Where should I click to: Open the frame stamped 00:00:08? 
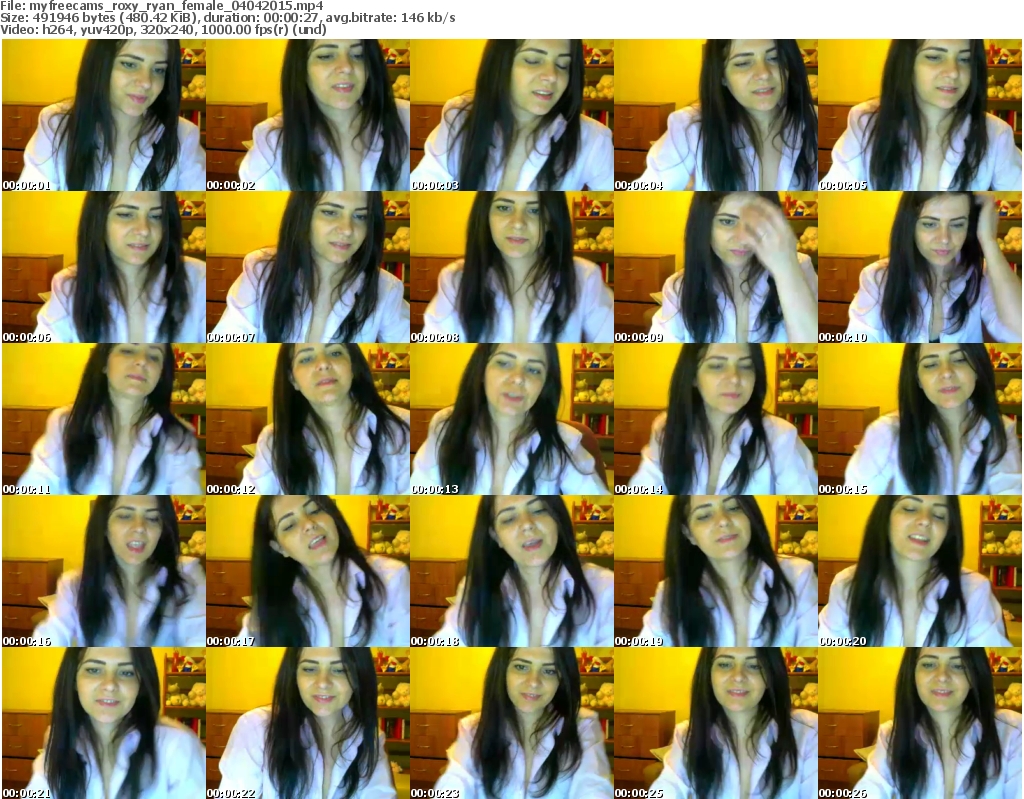[x=511, y=267]
